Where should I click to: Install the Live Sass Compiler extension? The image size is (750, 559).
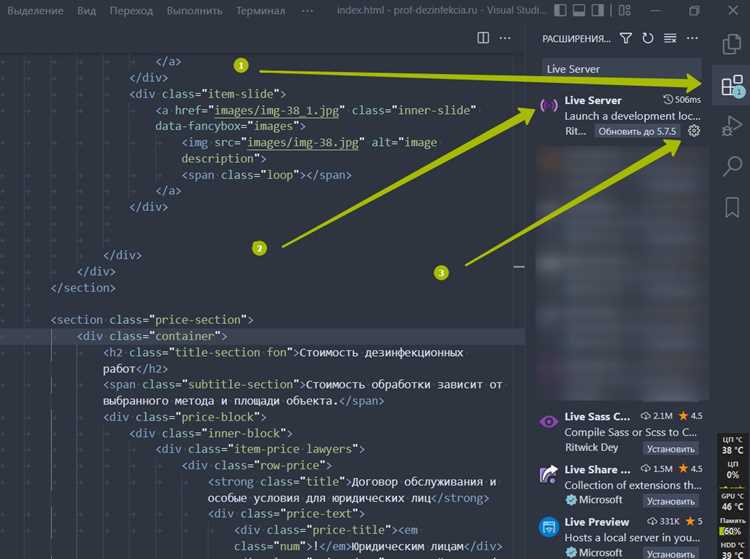point(671,449)
